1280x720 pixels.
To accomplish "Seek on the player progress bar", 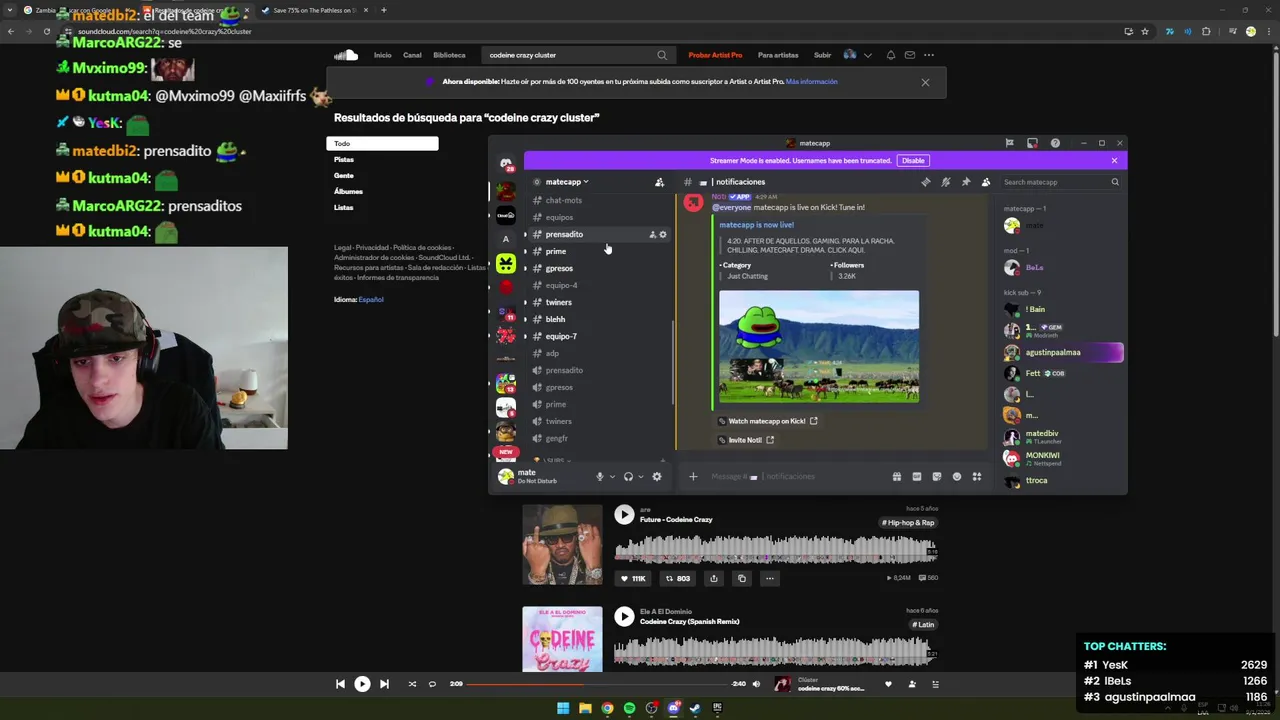I will coord(598,684).
